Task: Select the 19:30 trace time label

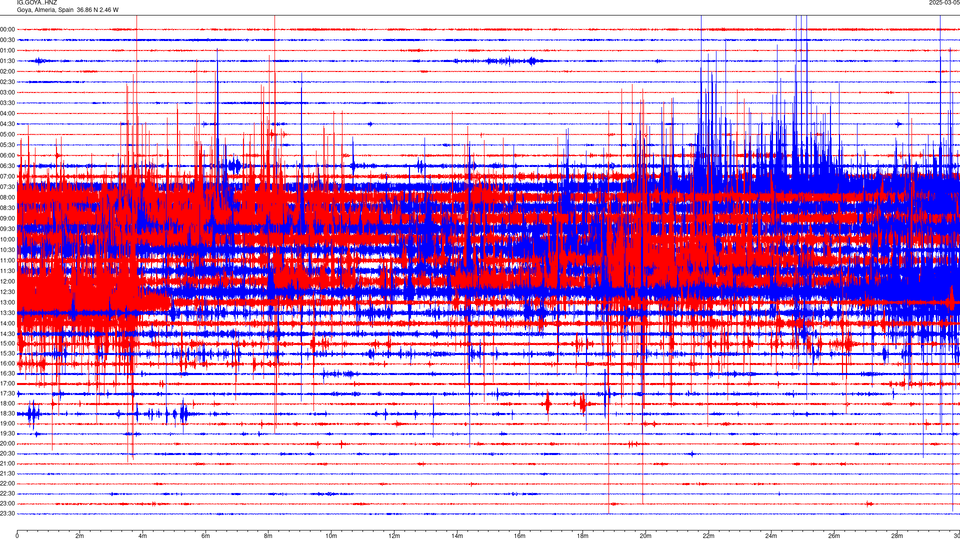Action: point(8,433)
